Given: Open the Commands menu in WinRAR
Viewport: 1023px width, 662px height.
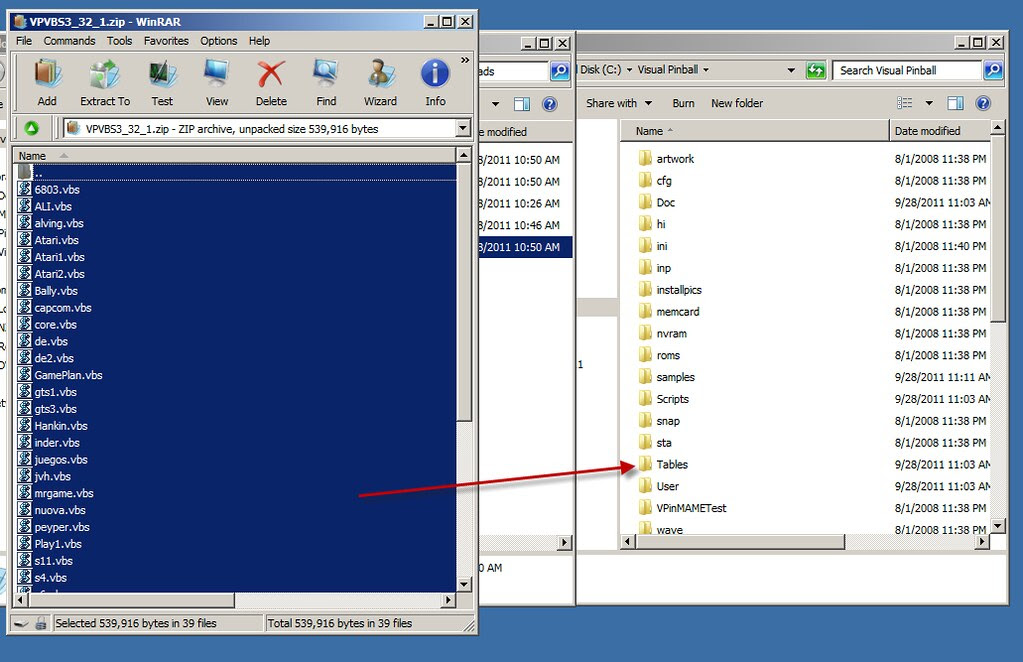Looking at the screenshot, I should tap(69, 40).
